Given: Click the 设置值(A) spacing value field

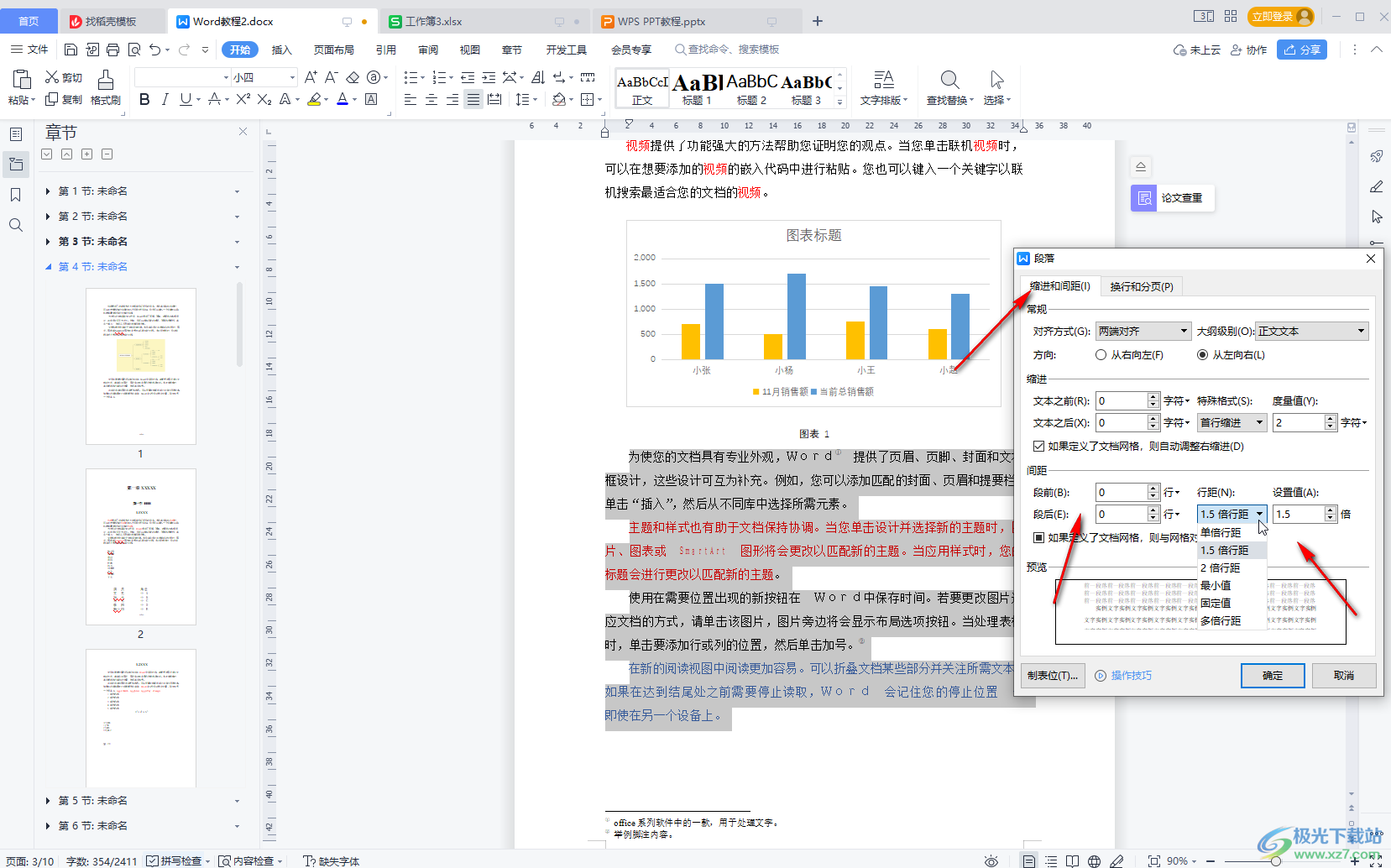Looking at the screenshot, I should [1299, 515].
